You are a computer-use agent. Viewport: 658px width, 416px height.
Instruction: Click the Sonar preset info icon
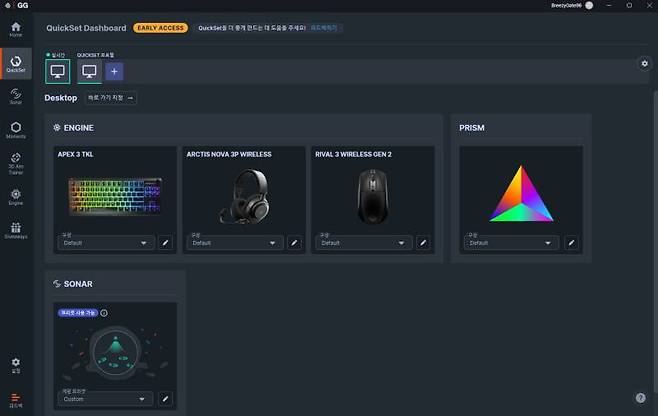(104, 313)
